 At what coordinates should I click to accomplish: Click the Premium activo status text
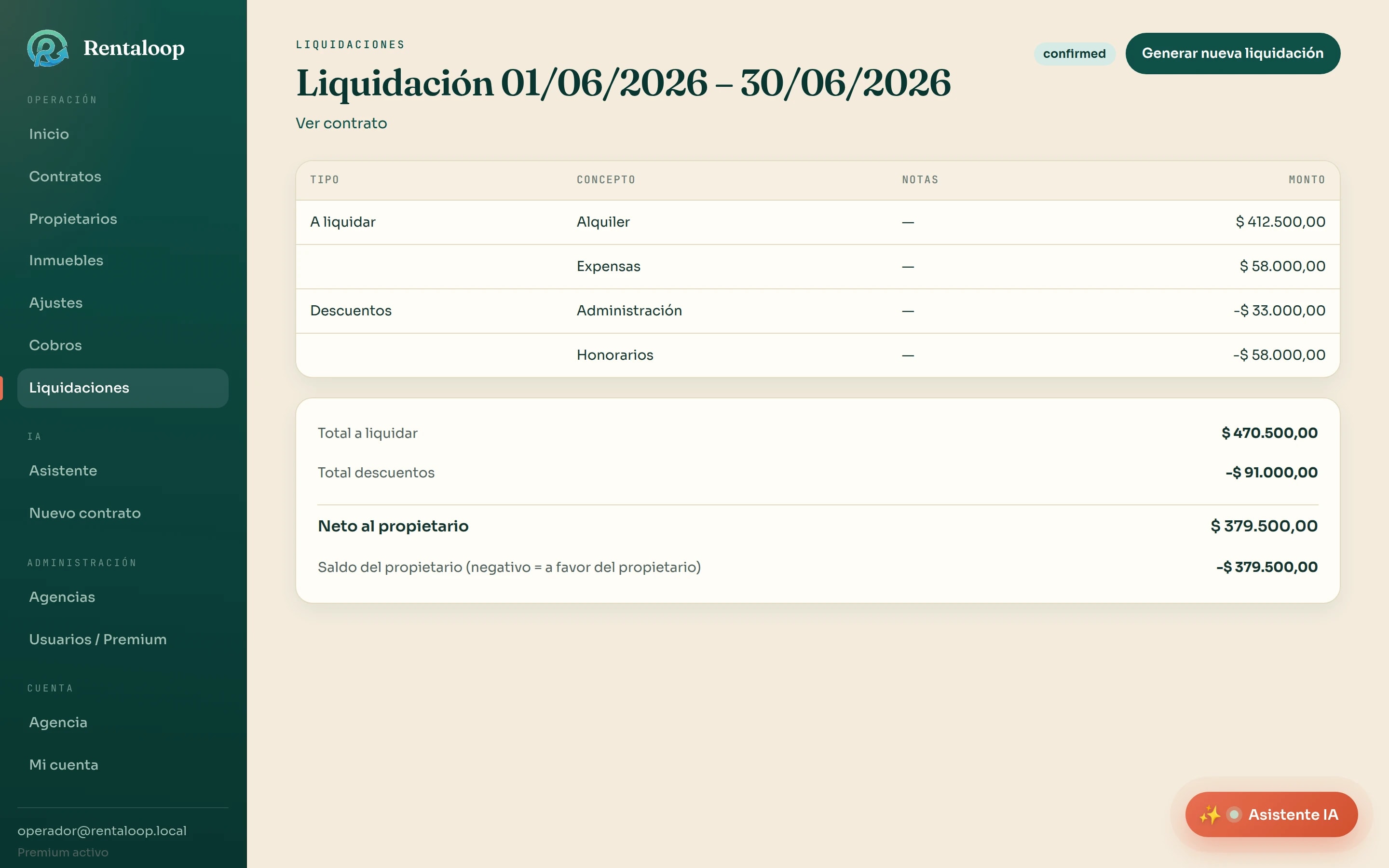click(x=63, y=853)
